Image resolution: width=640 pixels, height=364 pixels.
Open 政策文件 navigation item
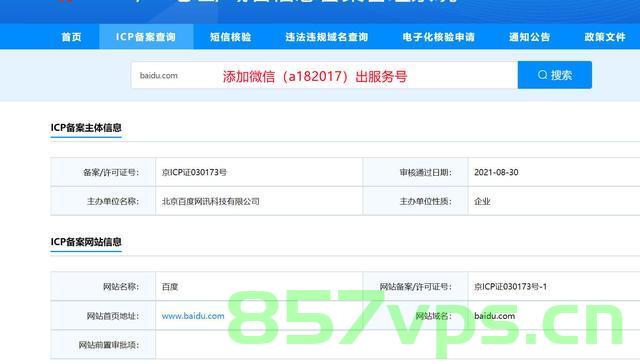(605, 37)
